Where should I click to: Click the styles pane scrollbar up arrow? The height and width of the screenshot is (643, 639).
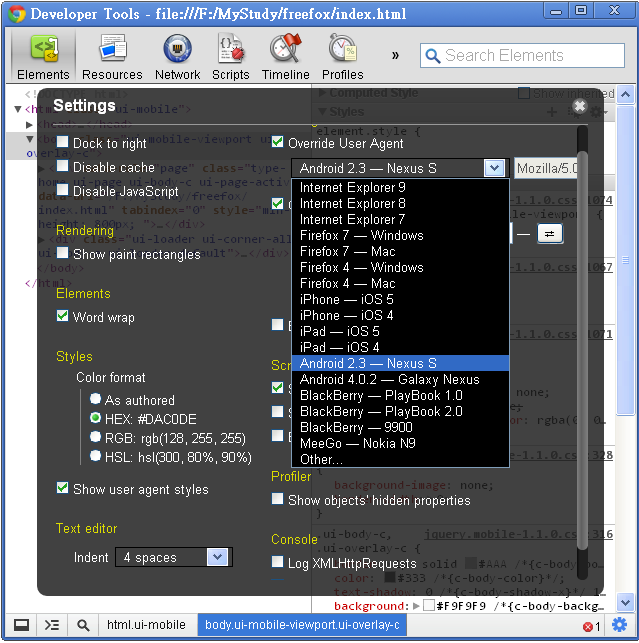click(625, 95)
